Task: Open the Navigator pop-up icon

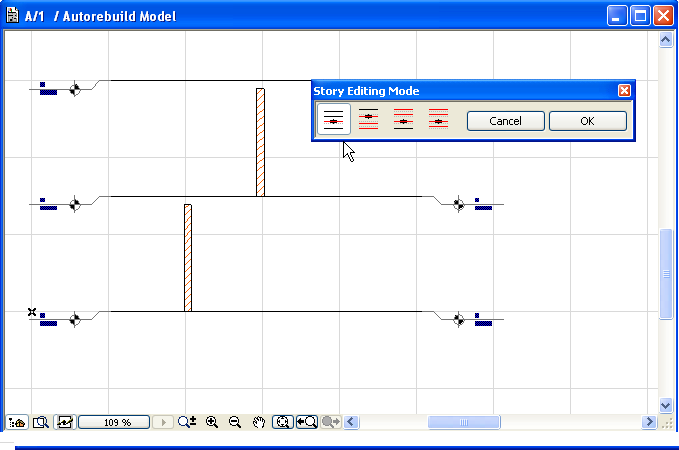Action: [17, 422]
